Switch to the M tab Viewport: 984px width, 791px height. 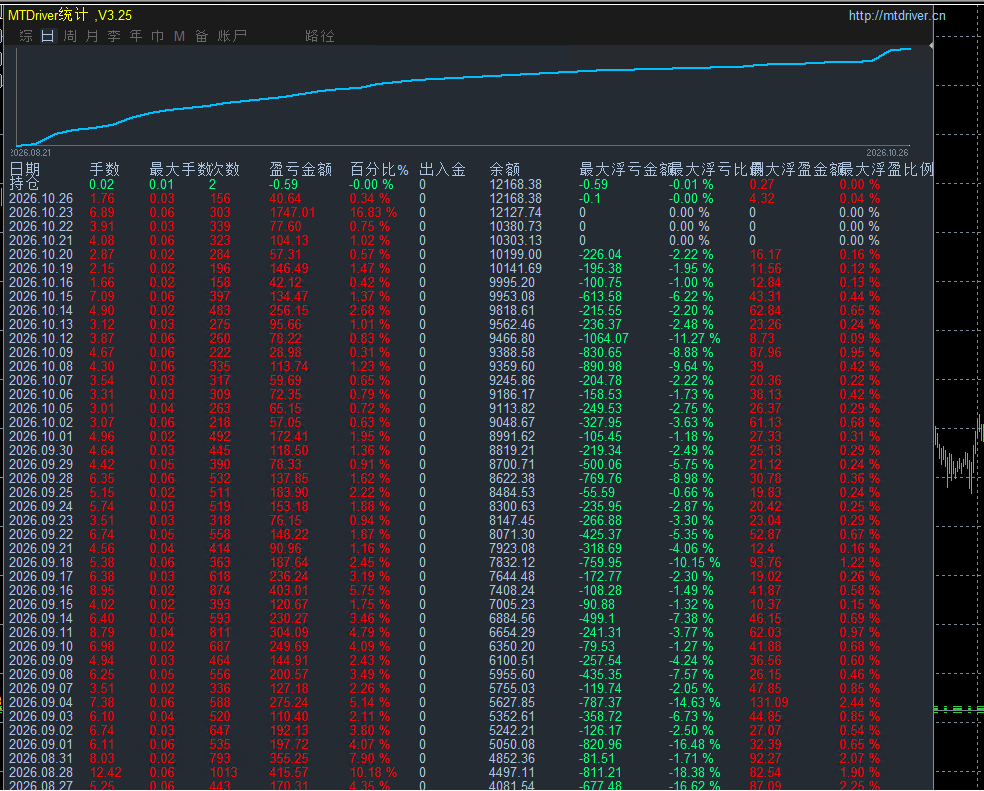click(x=179, y=36)
